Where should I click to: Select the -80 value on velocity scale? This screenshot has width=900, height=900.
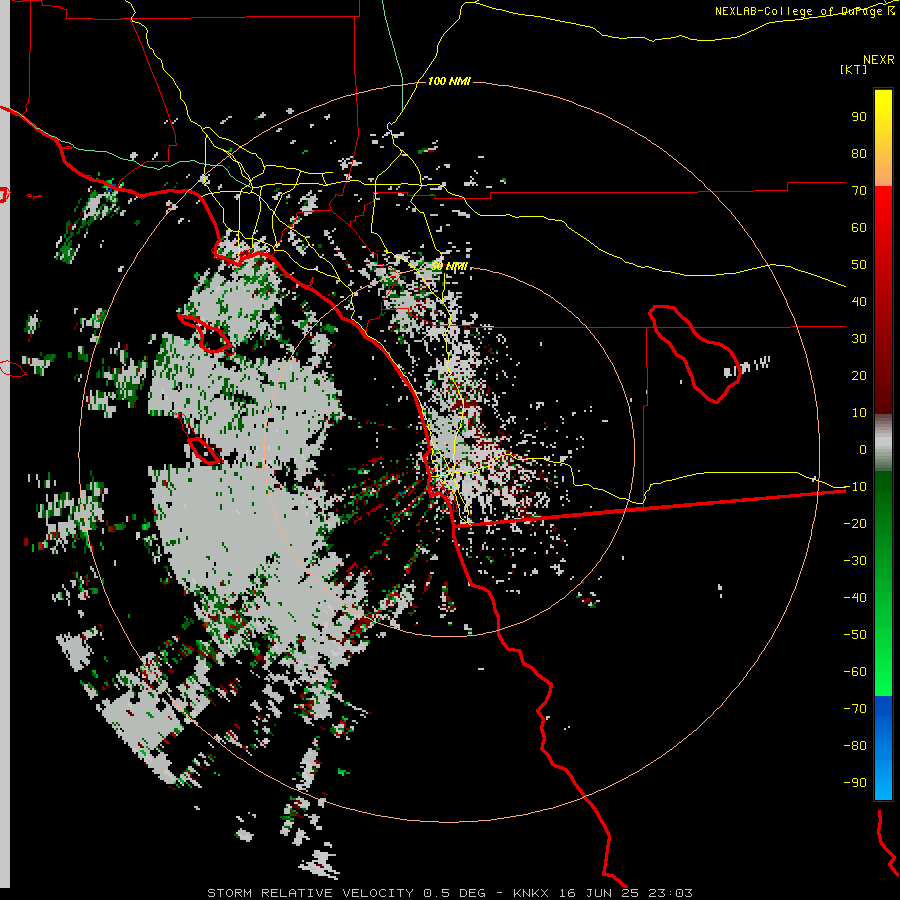pos(855,746)
